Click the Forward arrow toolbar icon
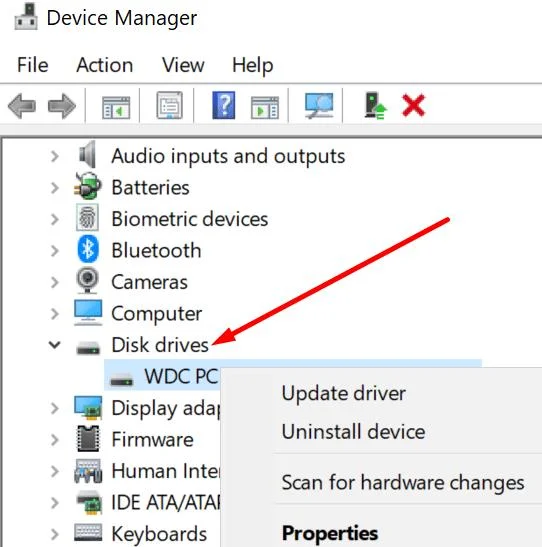 point(61,106)
